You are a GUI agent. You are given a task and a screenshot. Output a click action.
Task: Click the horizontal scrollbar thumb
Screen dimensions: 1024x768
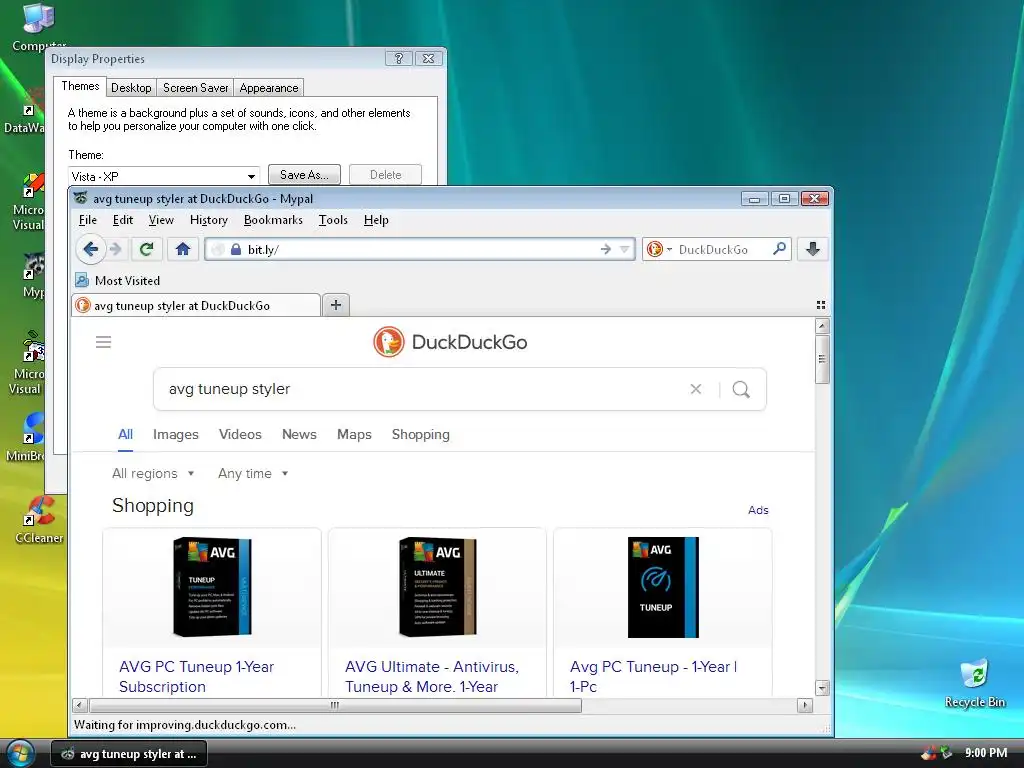[334, 705]
